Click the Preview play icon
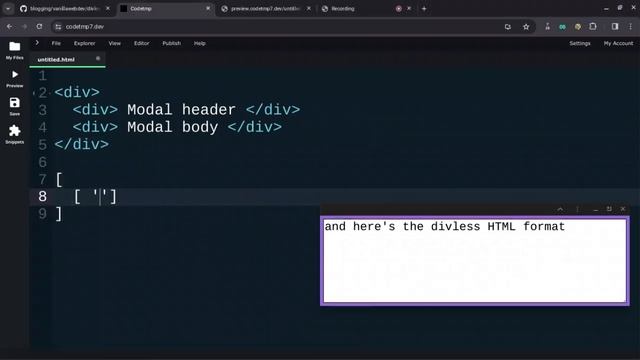 [x=15, y=75]
